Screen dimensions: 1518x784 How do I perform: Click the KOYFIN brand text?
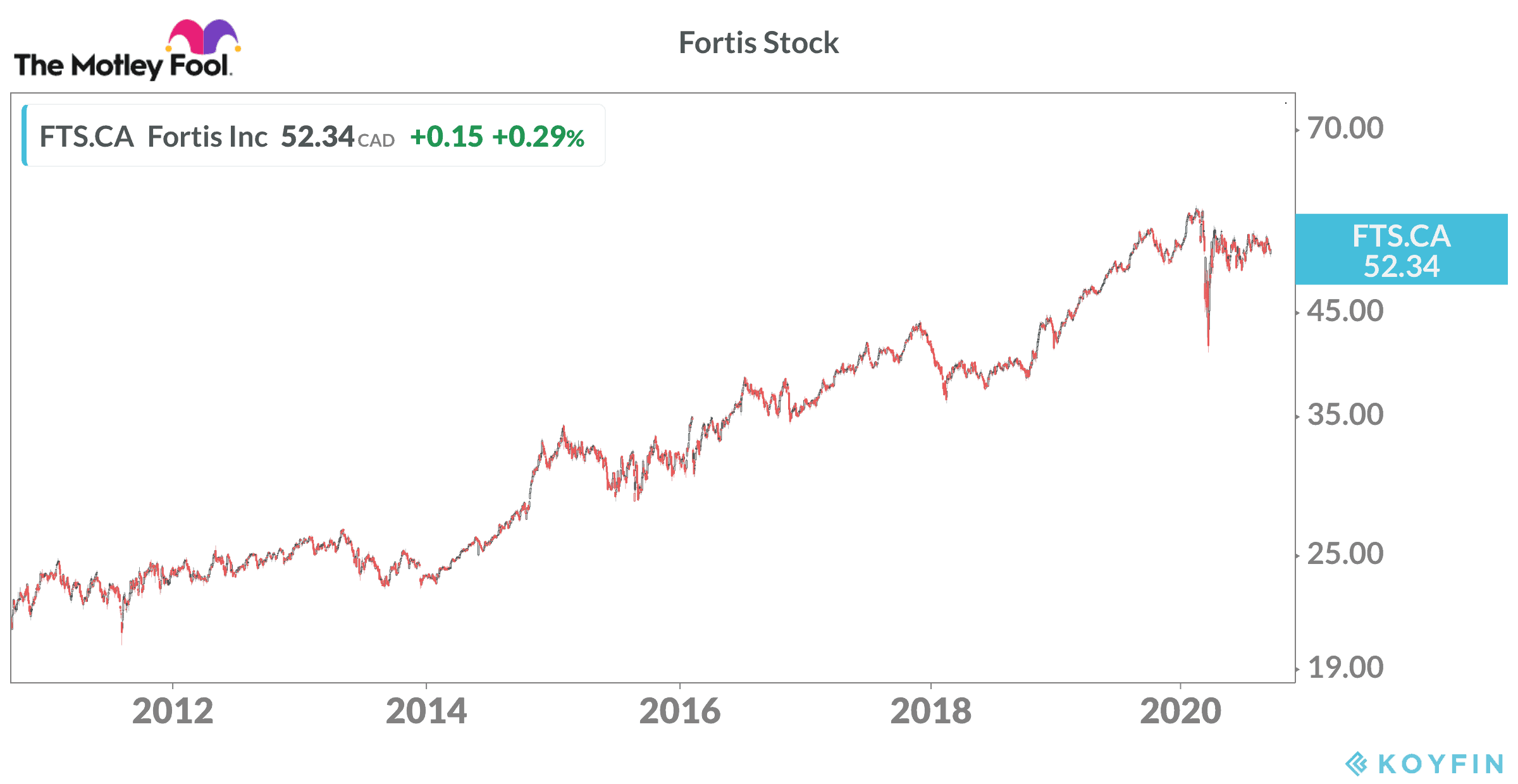[1441, 764]
